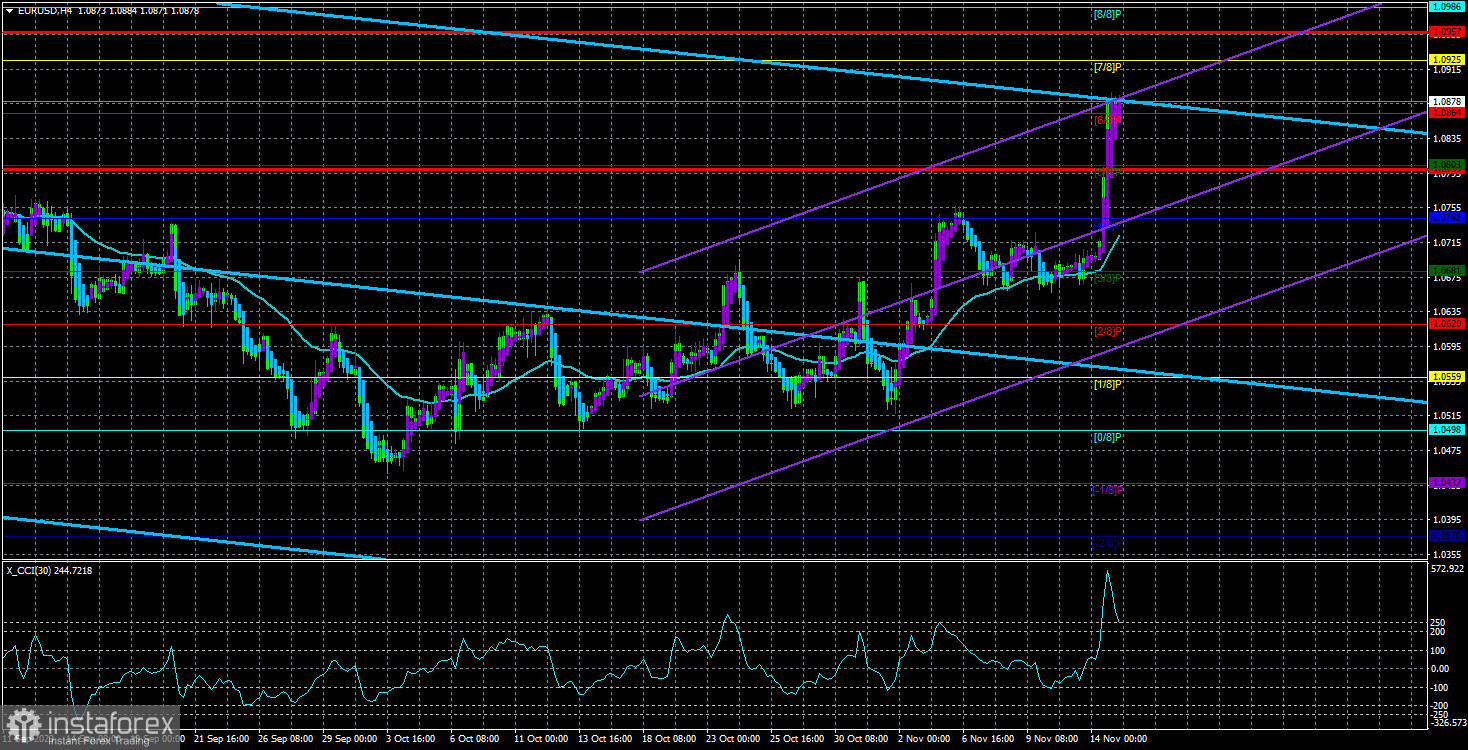Image resolution: width=1468 pixels, height=750 pixels.
Task: Click the red 1.0864 price tag
Action: 1448,113
